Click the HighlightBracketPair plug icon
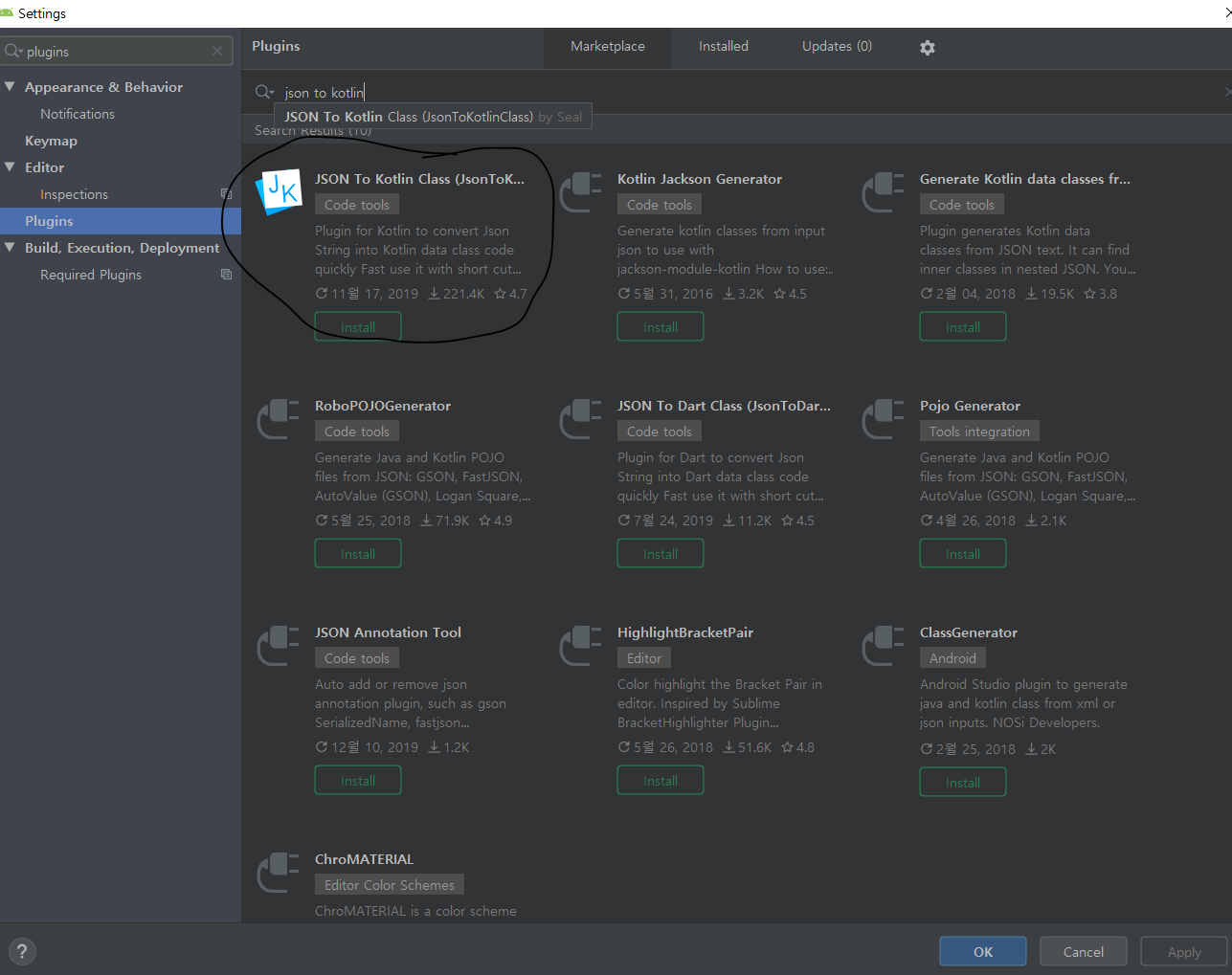 tap(581, 645)
